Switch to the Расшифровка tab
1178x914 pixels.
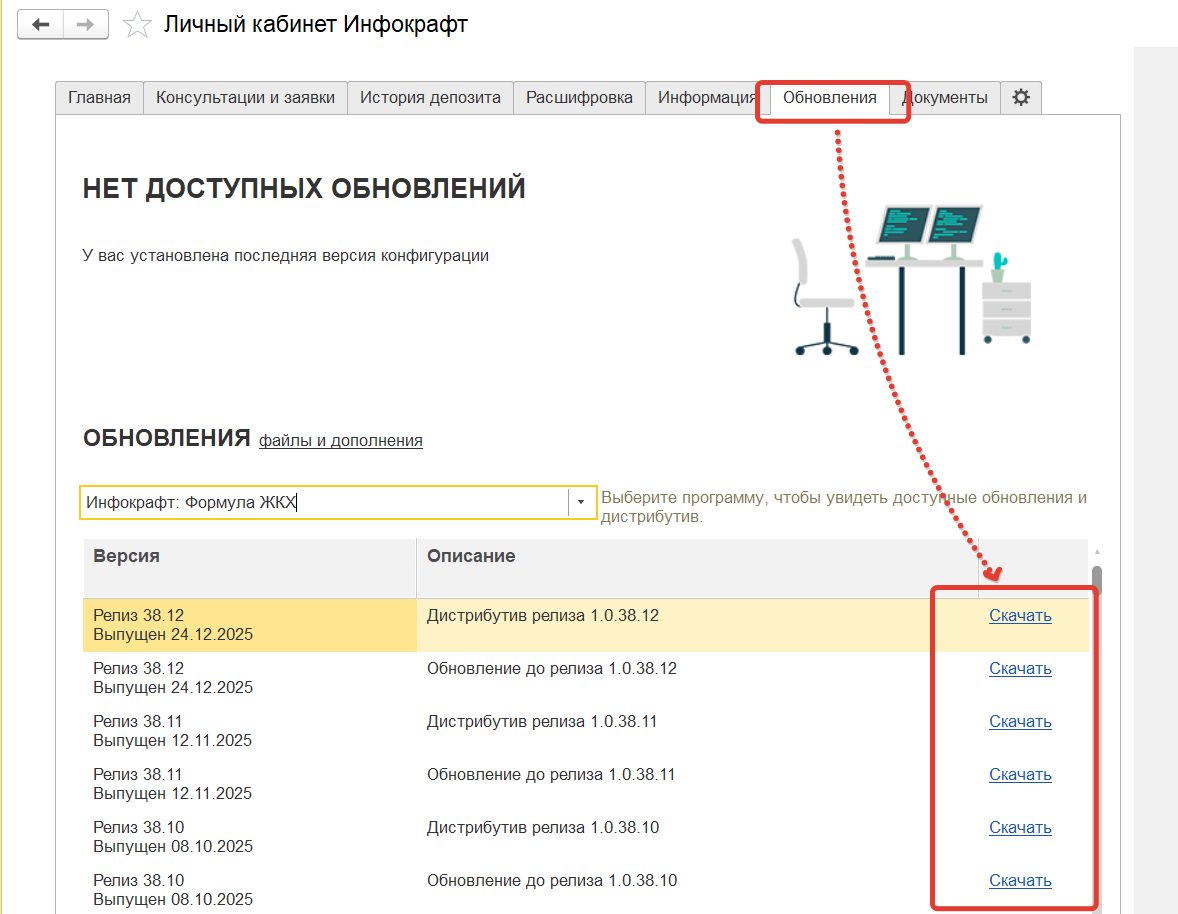point(579,98)
